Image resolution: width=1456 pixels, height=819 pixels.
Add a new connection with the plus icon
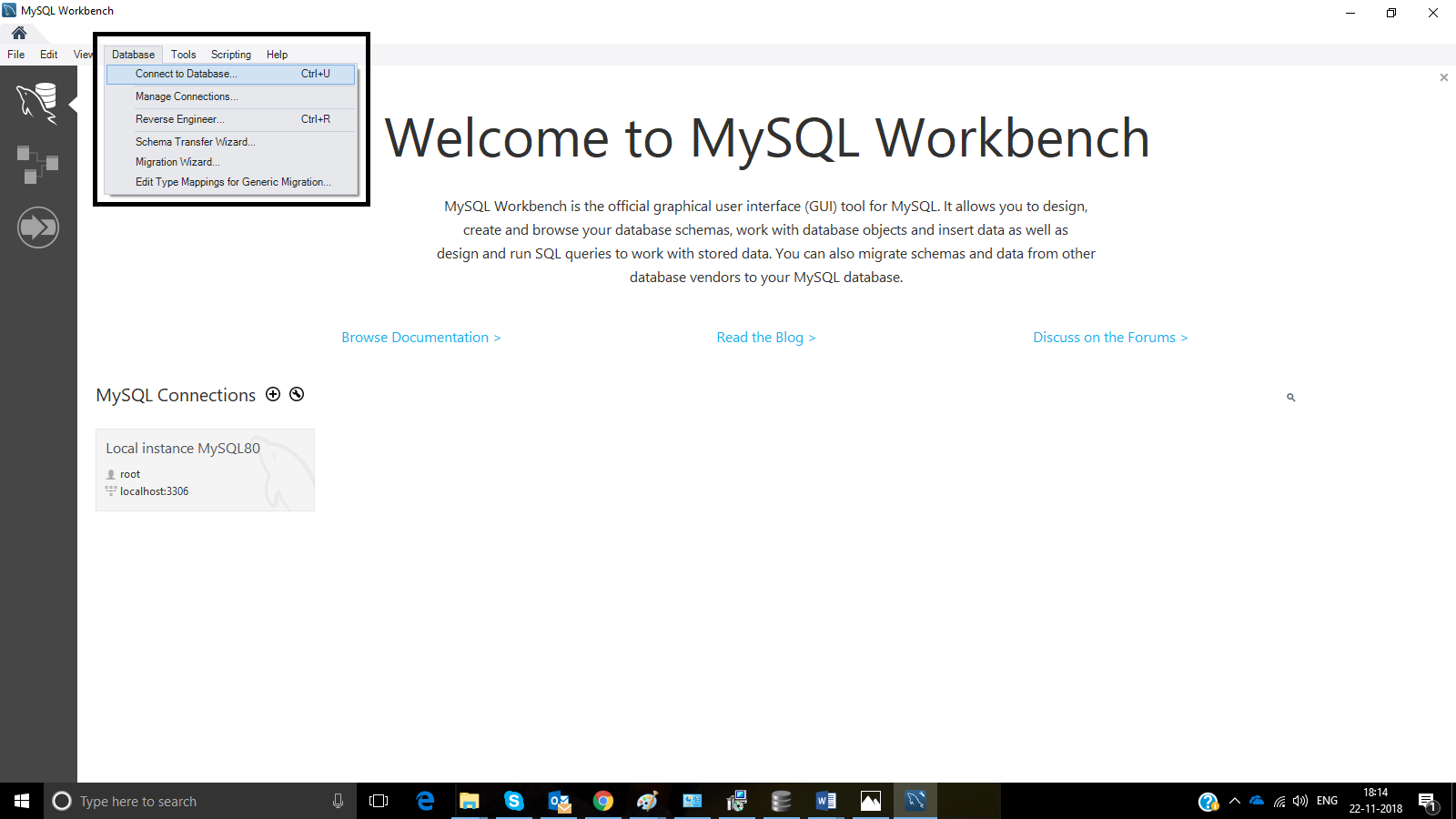coord(273,394)
